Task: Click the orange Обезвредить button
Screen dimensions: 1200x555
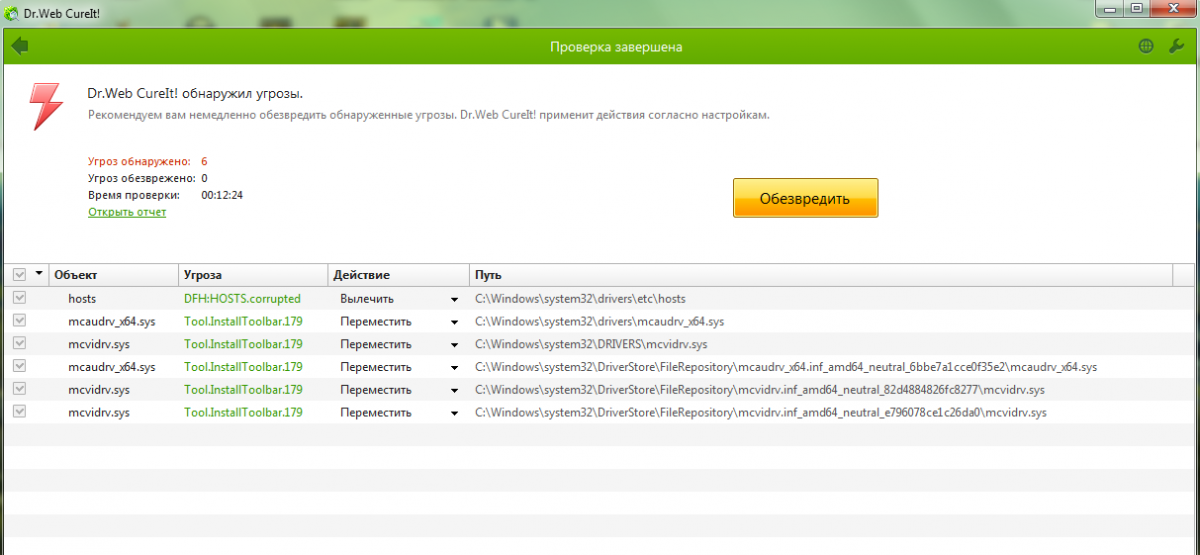Action: [x=805, y=198]
